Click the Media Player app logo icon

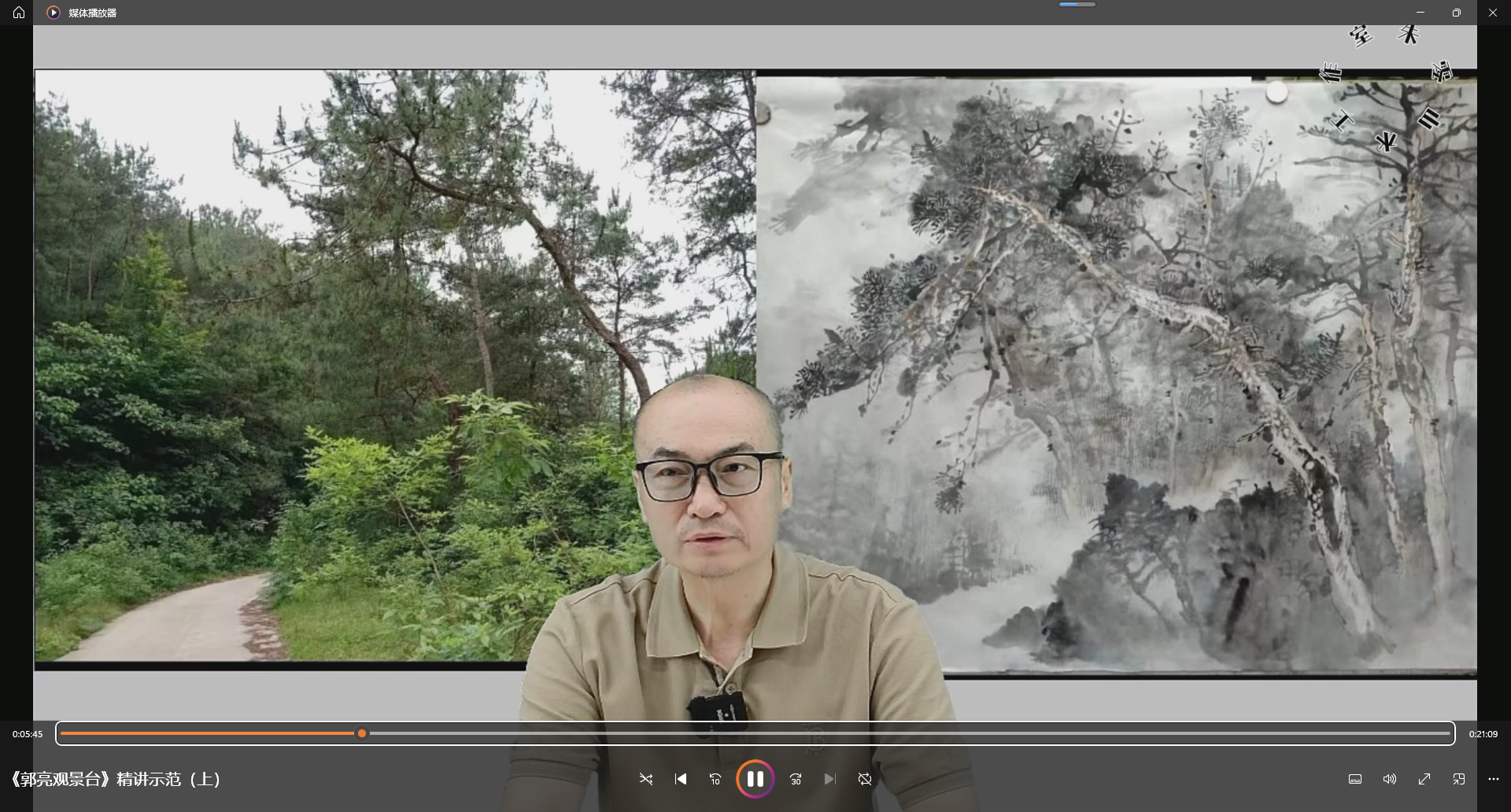54,13
